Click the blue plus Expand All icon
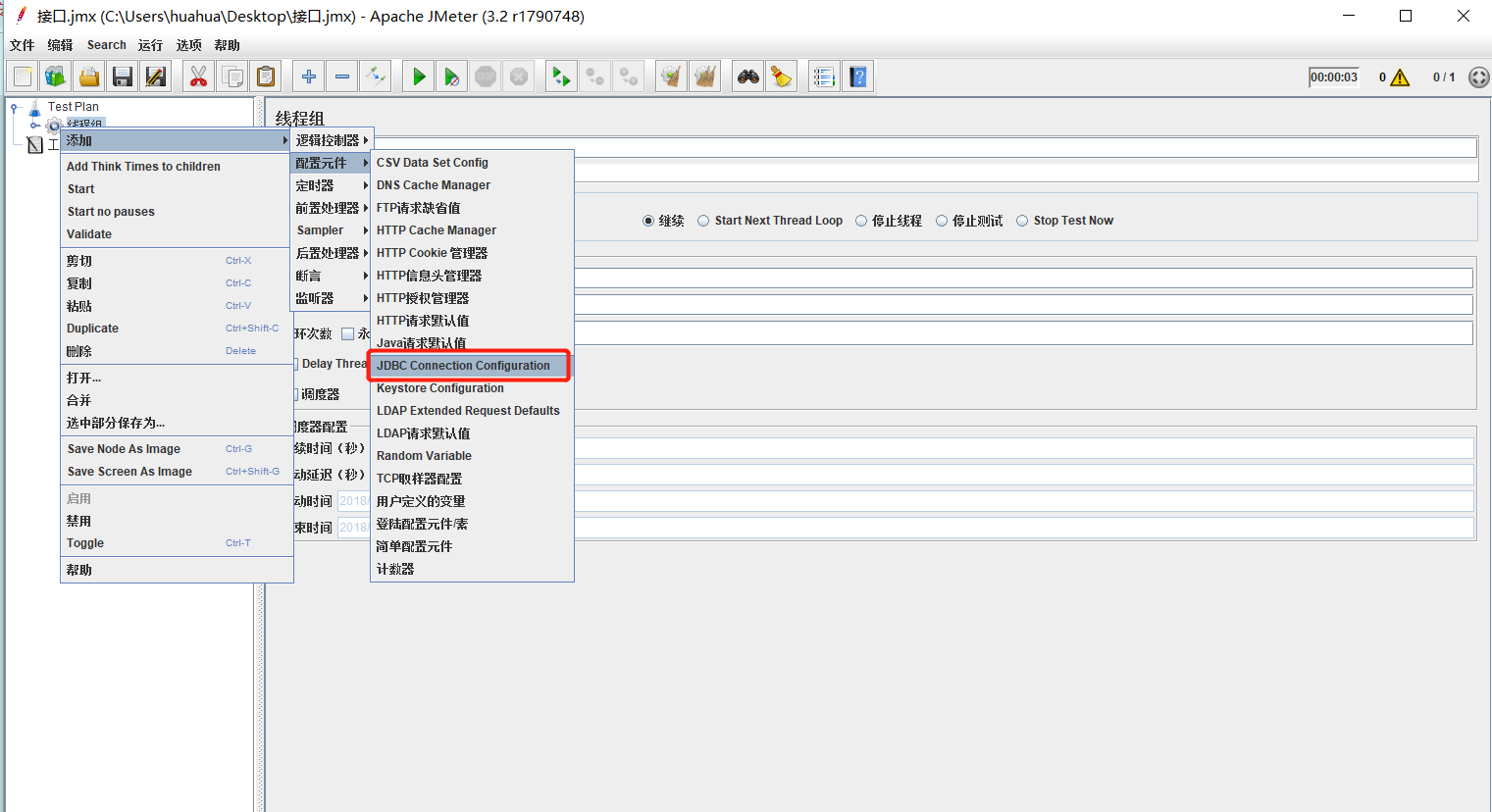Viewport: 1492px width, 812px height. [x=309, y=76]
